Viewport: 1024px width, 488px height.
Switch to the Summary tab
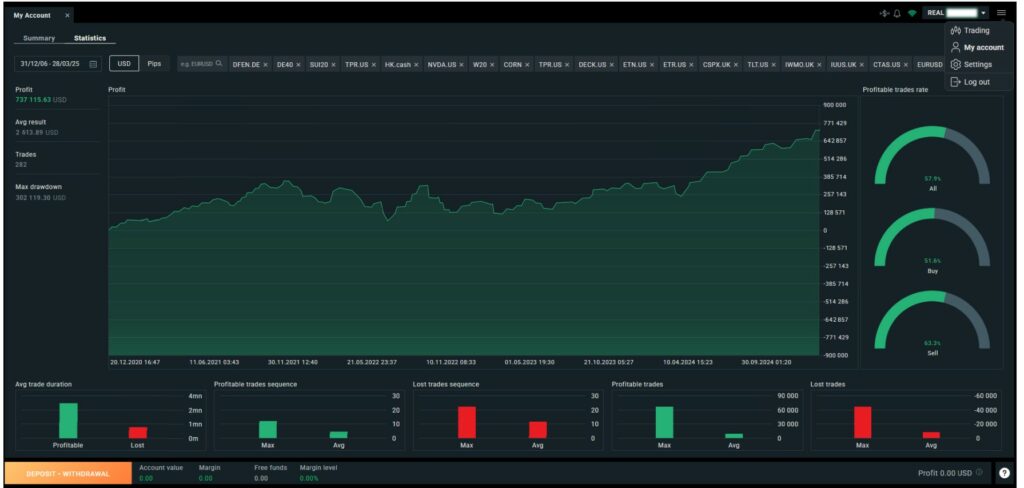click(x=39, y=38)
